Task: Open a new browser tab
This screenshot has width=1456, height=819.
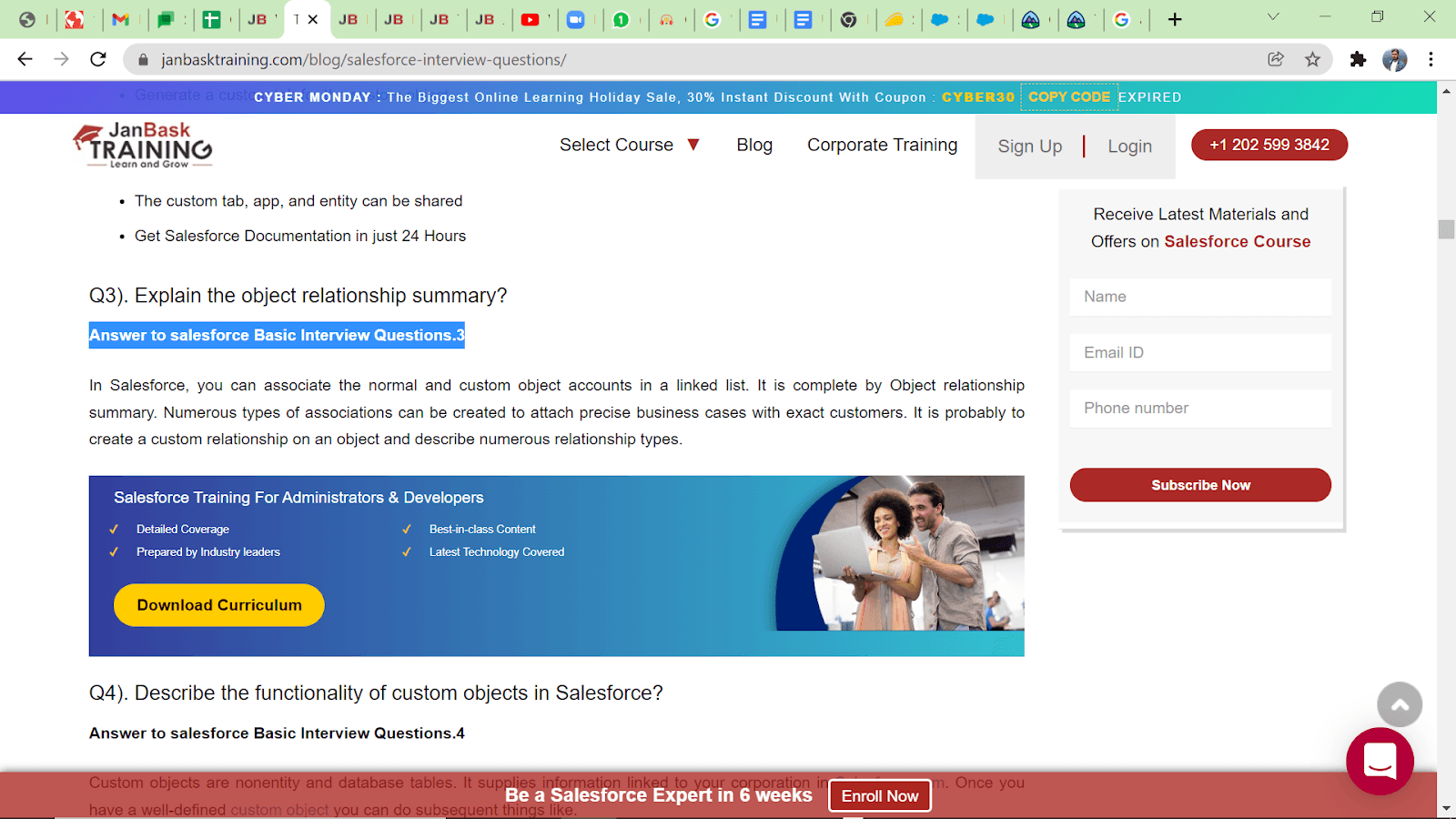Action: (x=1175, y=19)
